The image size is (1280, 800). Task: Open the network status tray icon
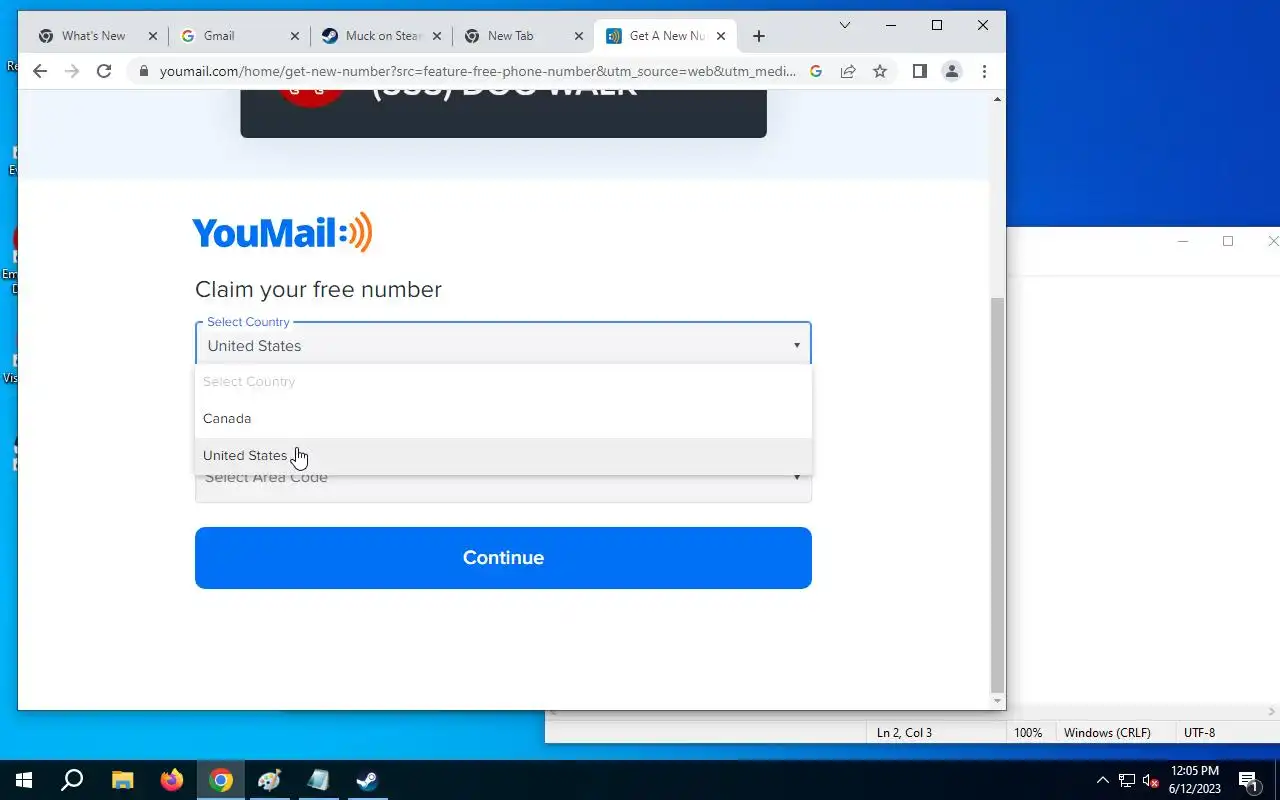point(1127,780)
